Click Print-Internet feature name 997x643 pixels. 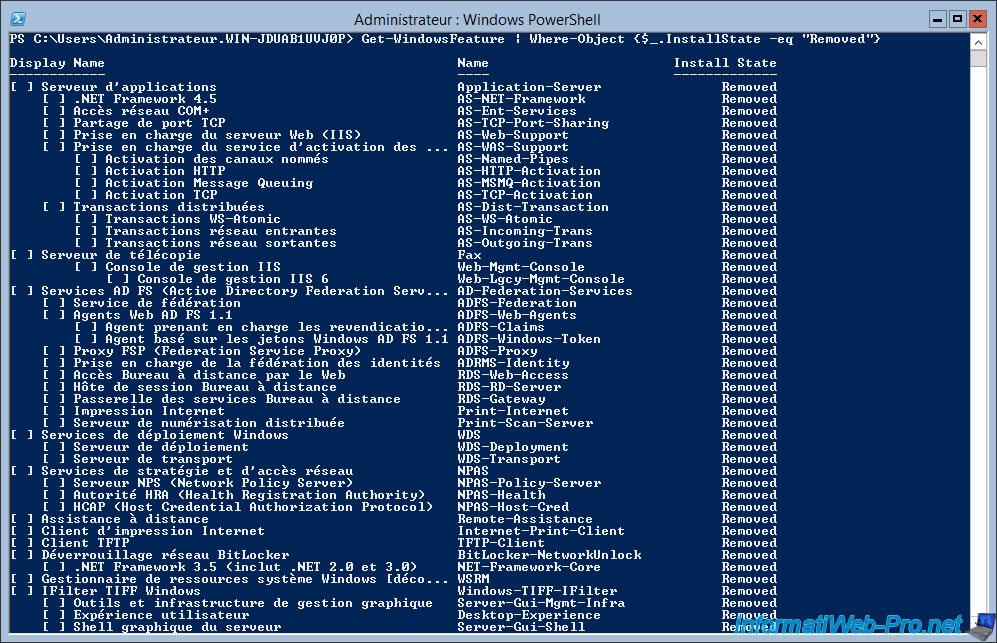[x=513, y=411]
